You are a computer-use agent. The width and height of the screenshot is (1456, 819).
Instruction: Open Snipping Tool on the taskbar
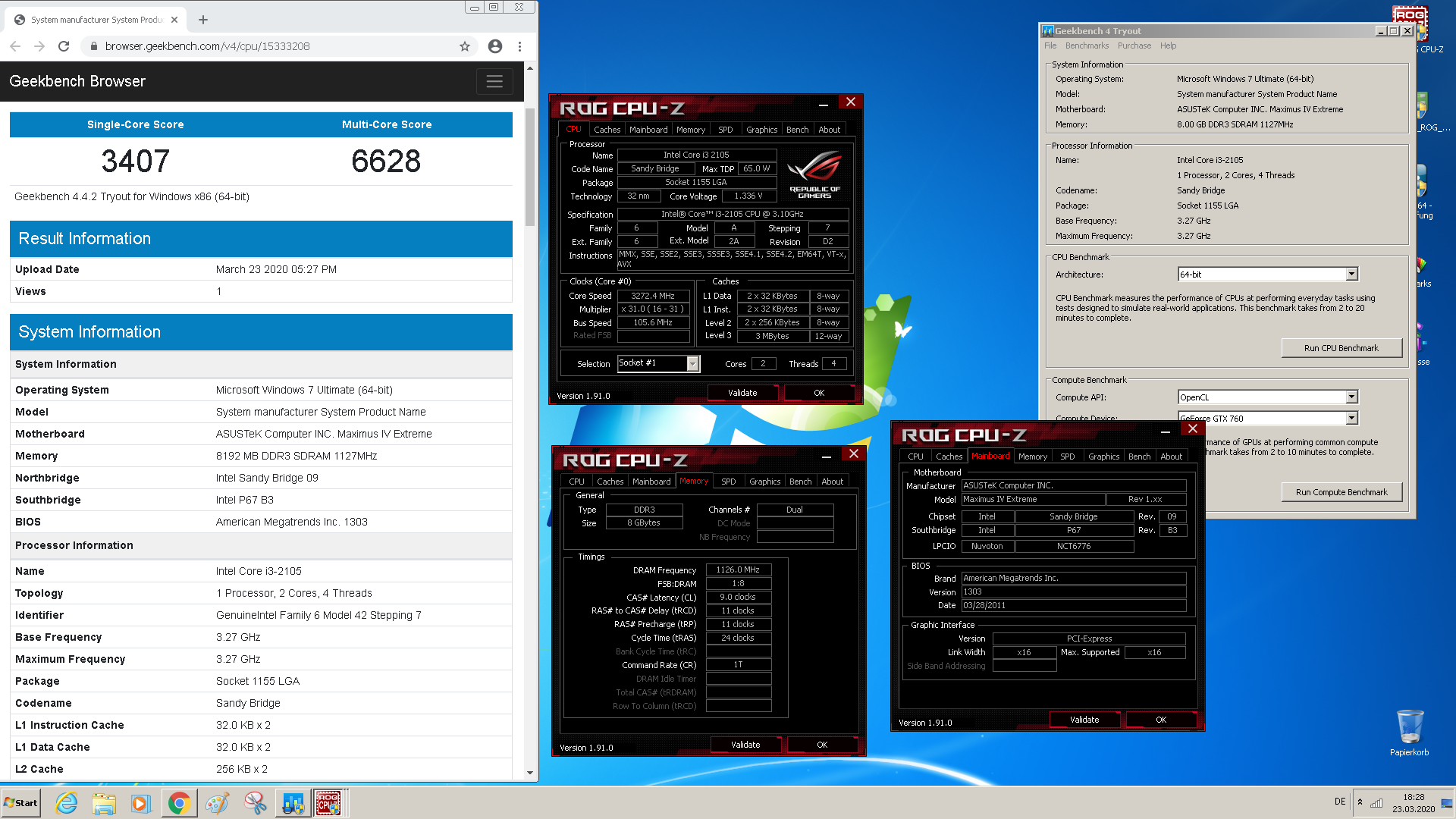255,803
